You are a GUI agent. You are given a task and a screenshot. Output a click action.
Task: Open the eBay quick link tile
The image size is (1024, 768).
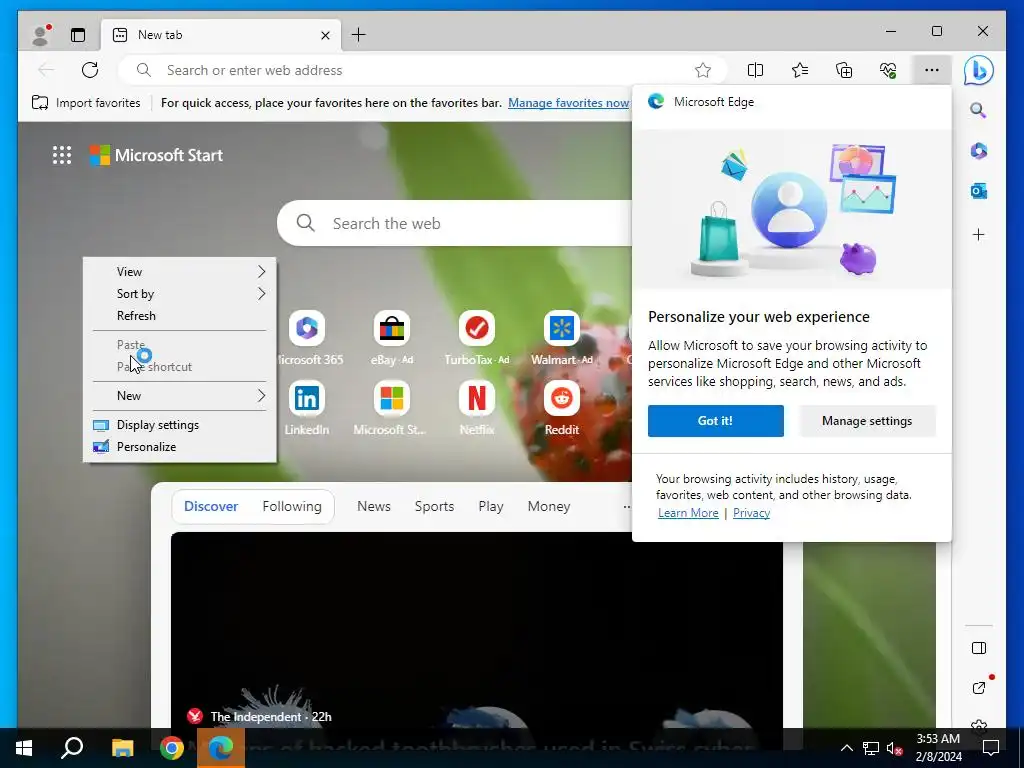[392, 338]
